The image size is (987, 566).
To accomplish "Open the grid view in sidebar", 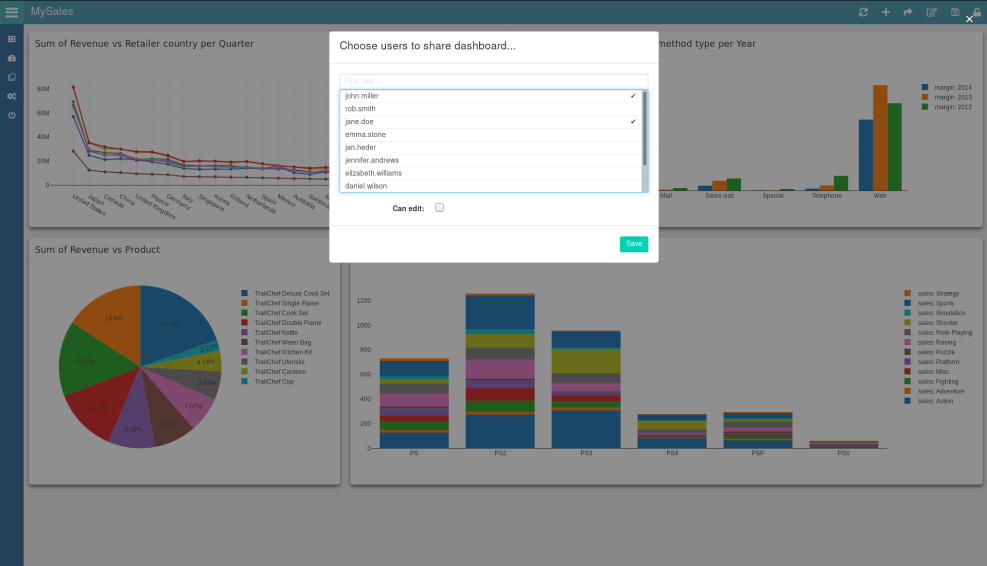I will click(x=12, y=39).
